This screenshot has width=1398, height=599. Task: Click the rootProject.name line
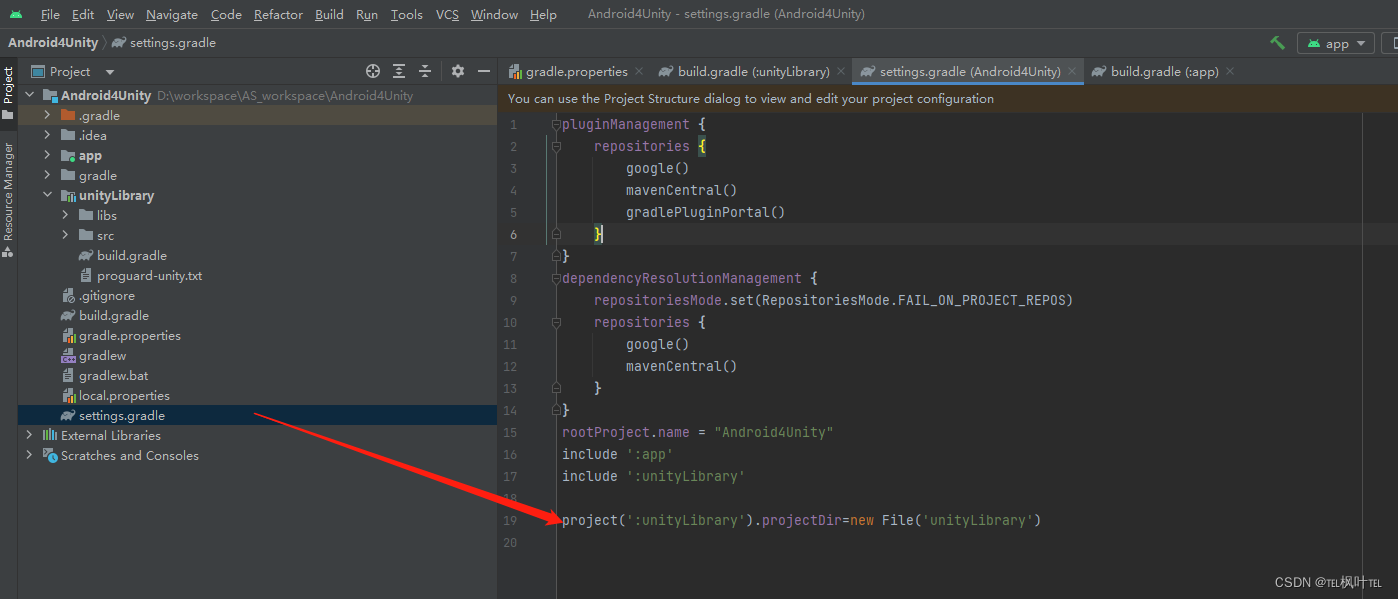698,432
